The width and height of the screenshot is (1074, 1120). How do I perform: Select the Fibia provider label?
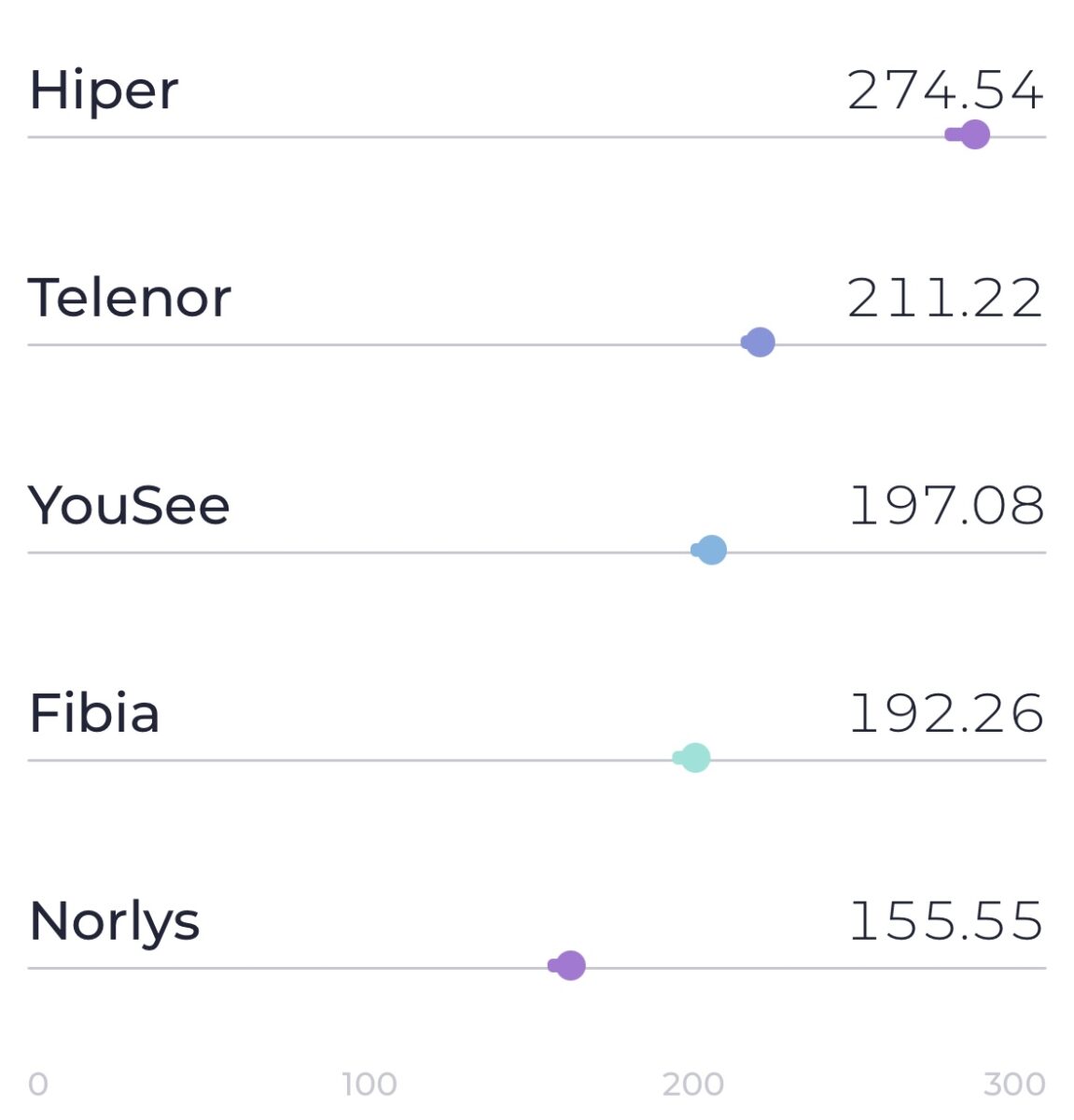click(94, 713)
